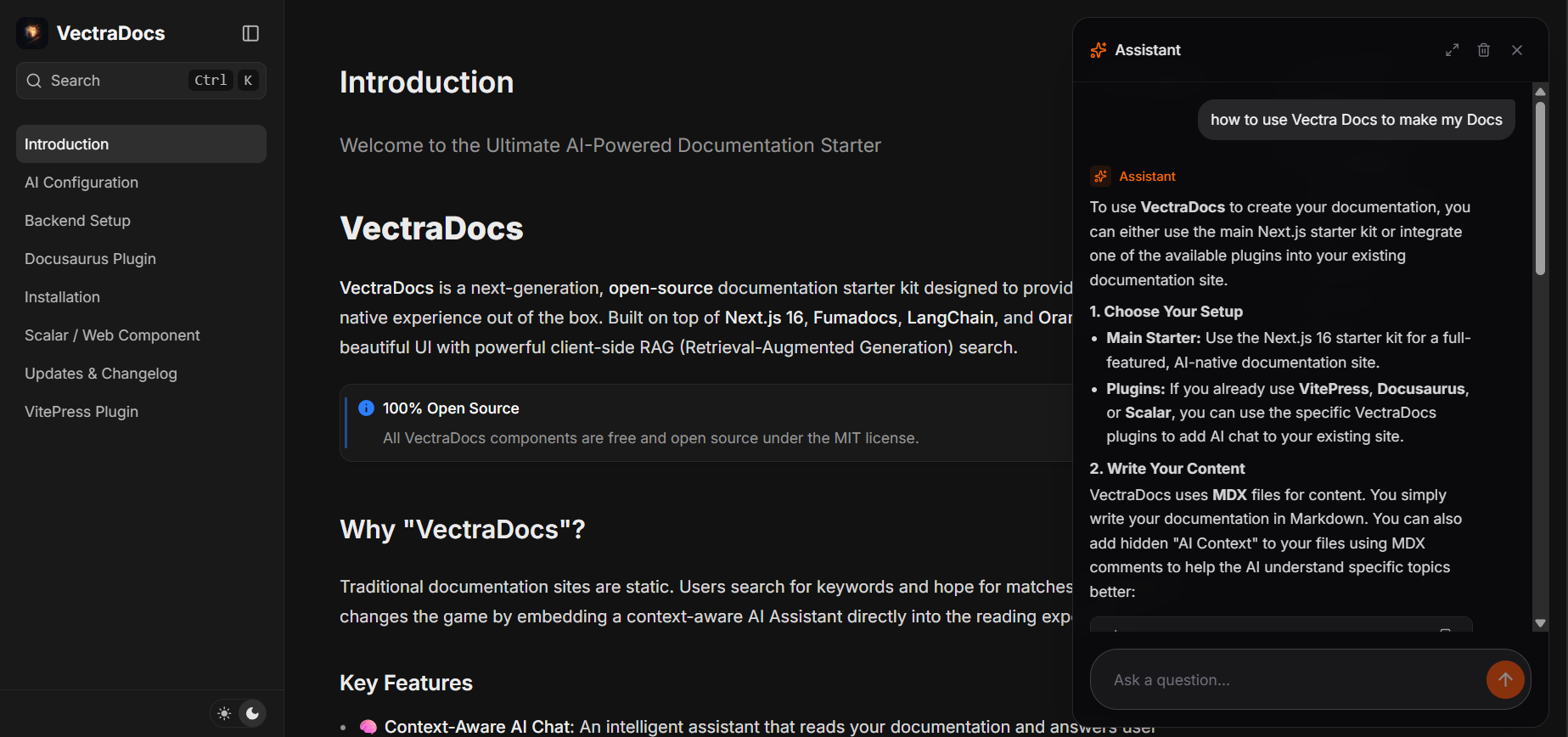Click the Introduction page heading

(426, 82)
